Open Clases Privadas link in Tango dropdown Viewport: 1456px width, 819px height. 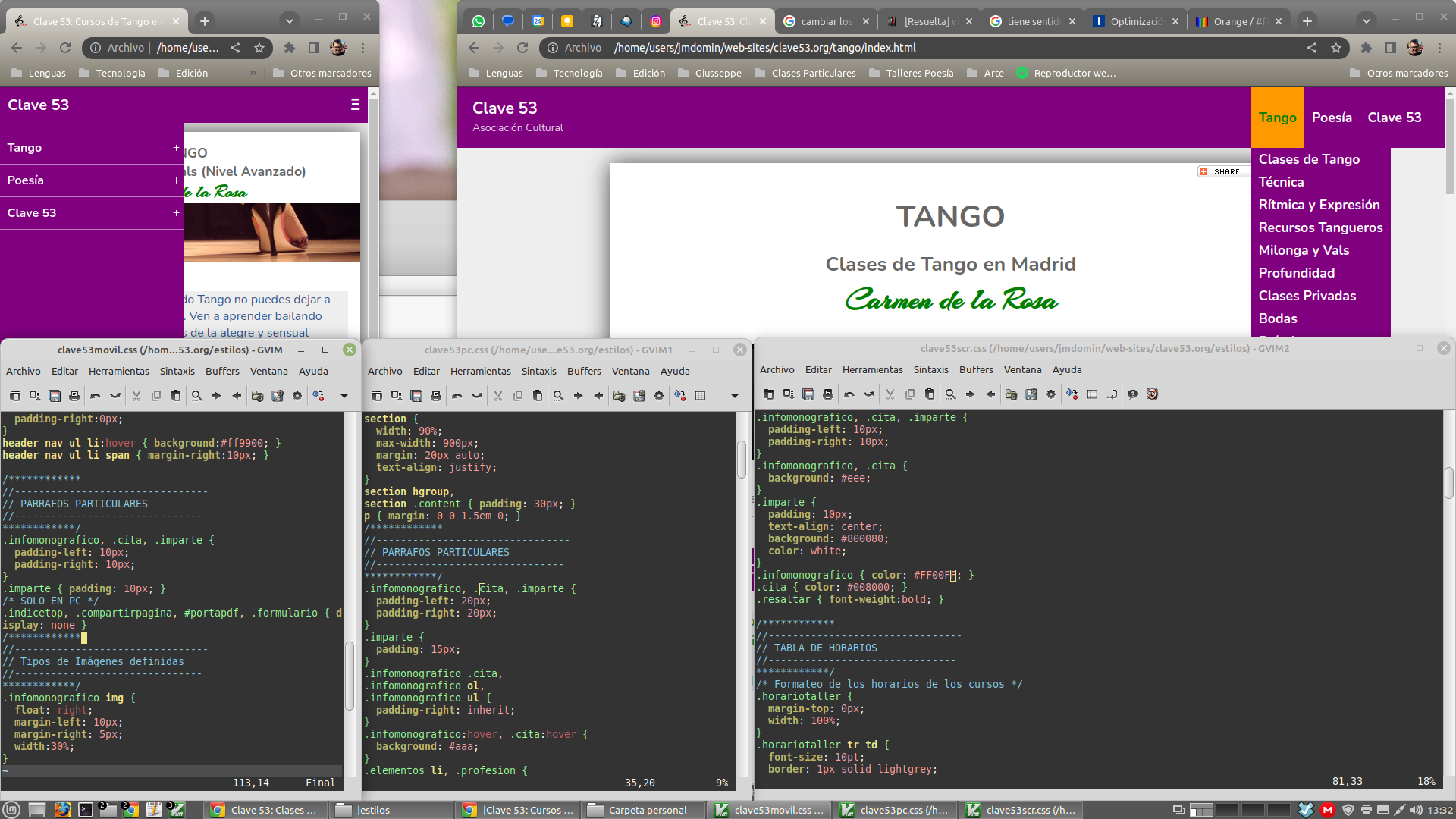tap(1307, 296)
